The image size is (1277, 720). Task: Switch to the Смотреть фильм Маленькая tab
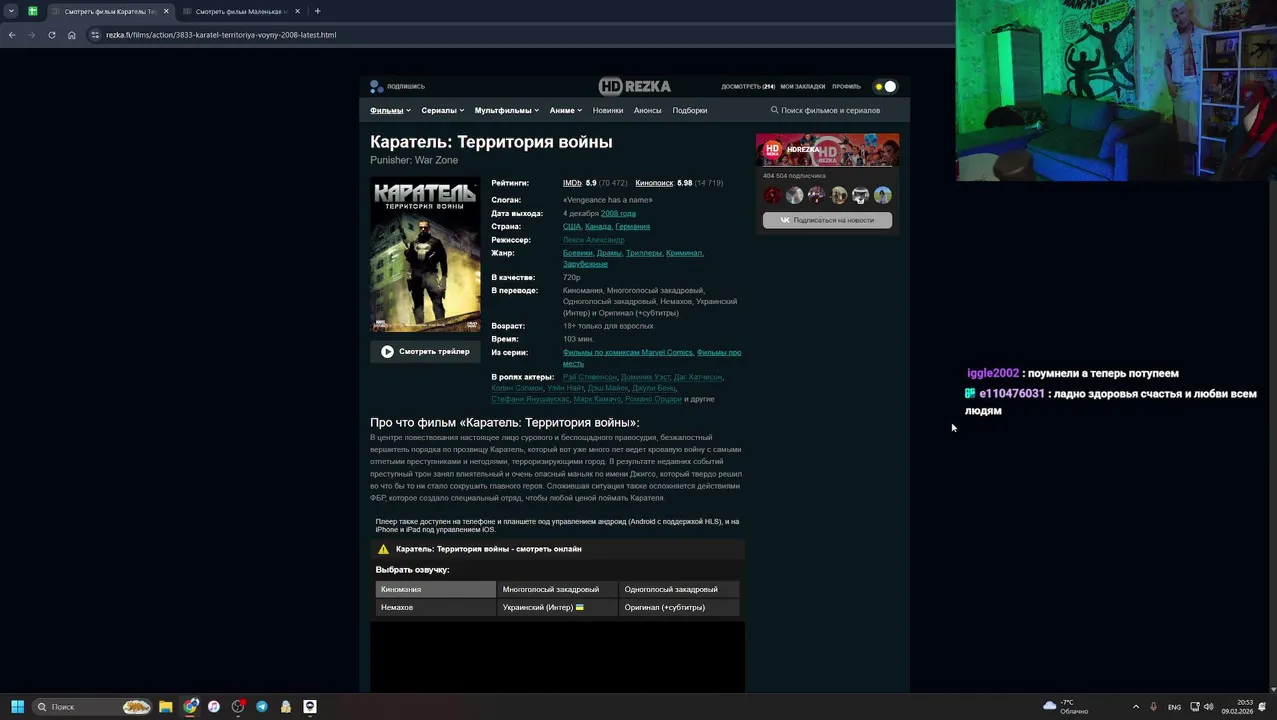click(x=240, y=11)
